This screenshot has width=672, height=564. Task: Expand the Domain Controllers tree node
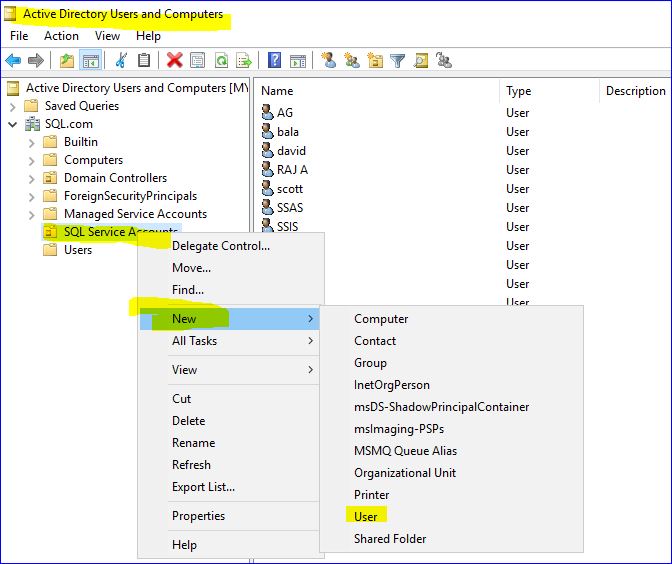click(31, 178)
